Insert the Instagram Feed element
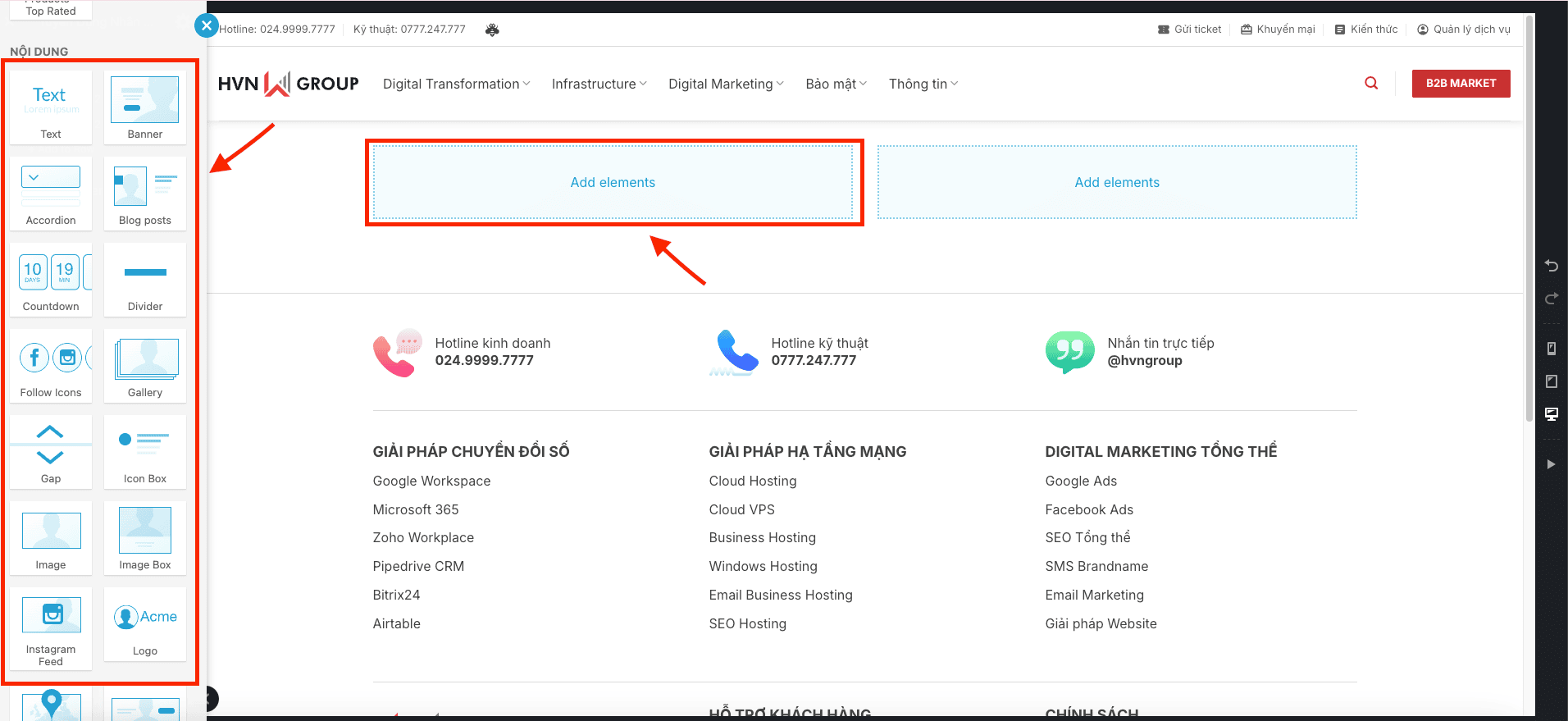The height and width of the screenshot is (721, 1568). point(51,629)
